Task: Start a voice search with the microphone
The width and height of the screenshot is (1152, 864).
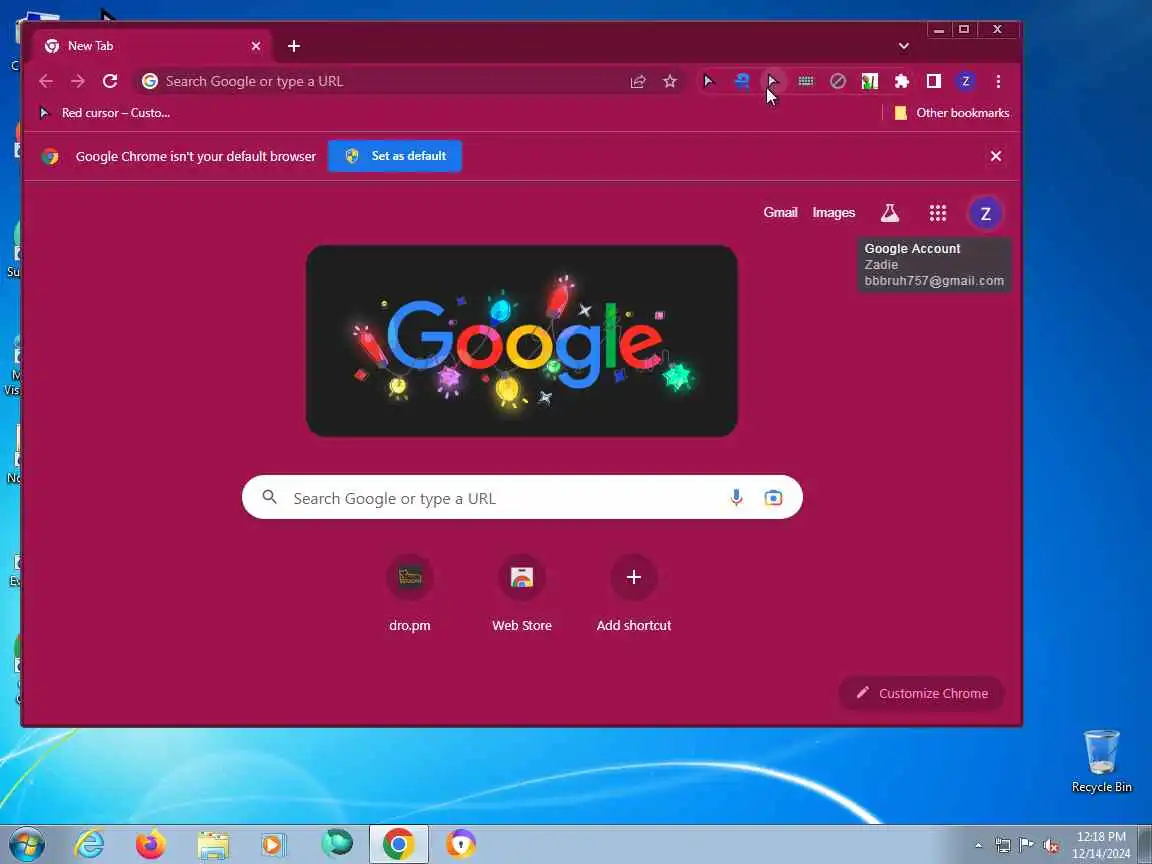Action: pos(736,498)
